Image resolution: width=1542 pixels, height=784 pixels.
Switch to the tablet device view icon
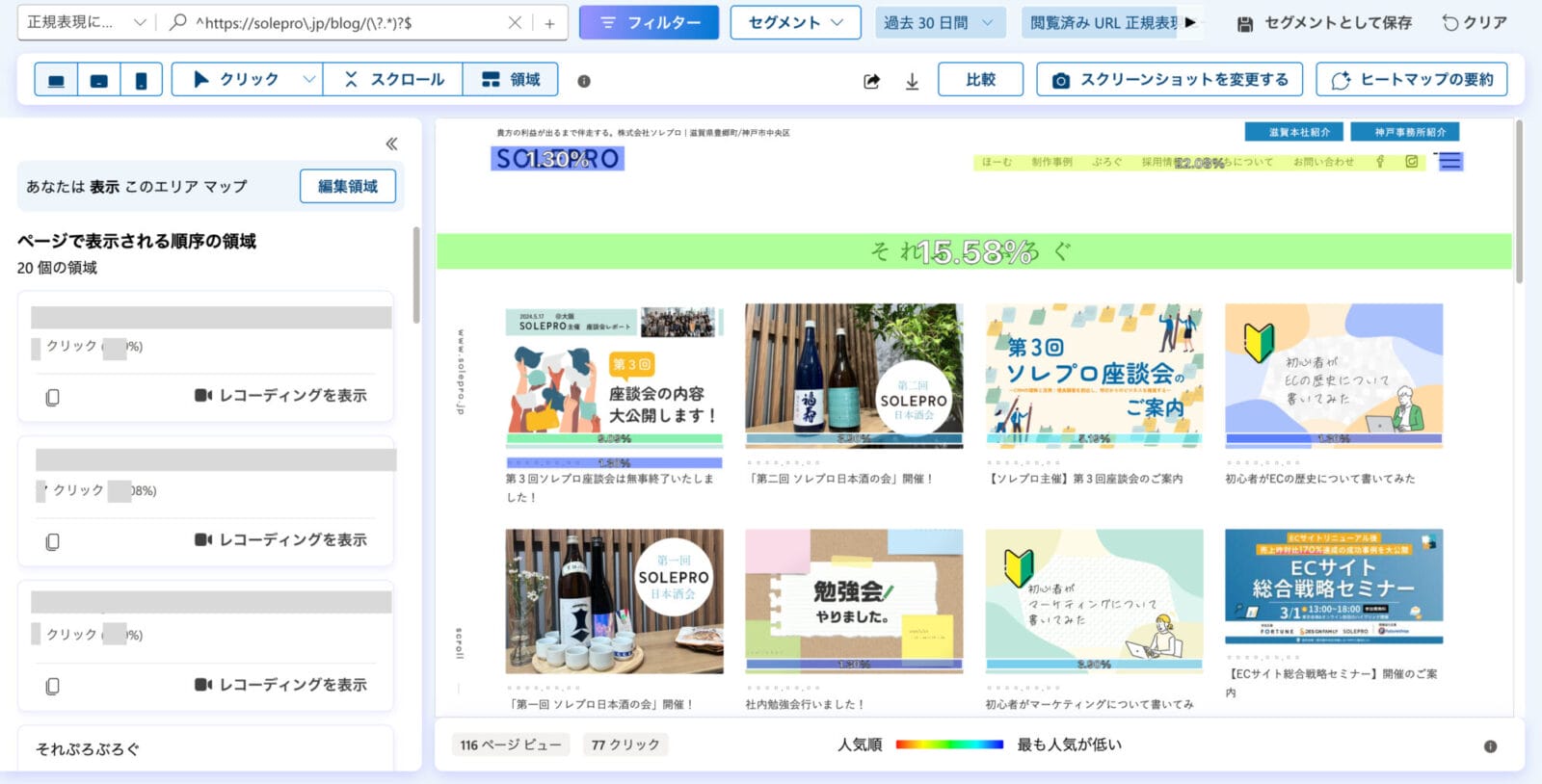tap(98, 80)
